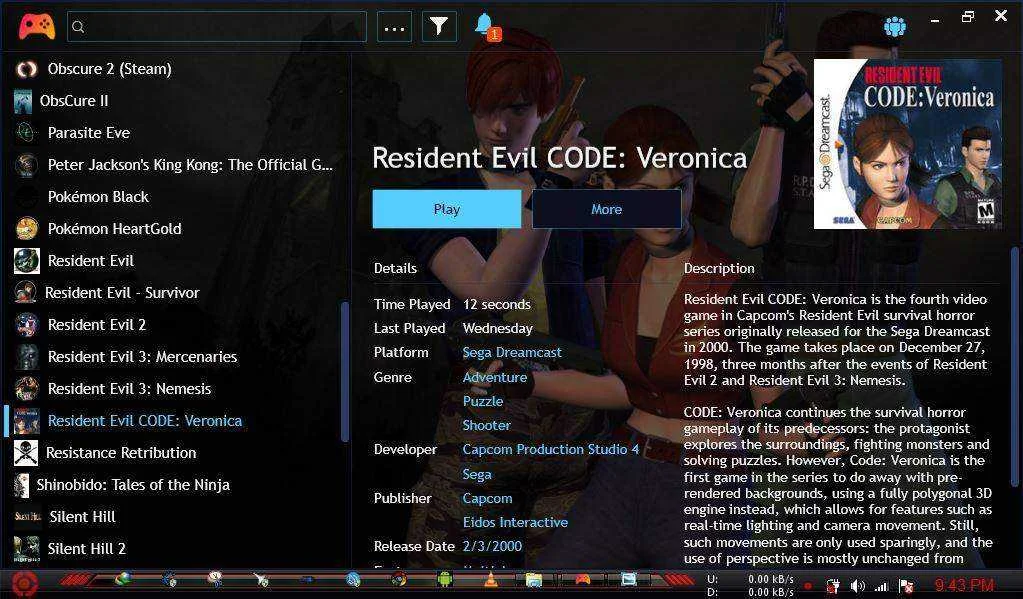This screenshot has height=599, width=1023.
Task: Select ObsCure II in the game list
Action: point(74,101)
